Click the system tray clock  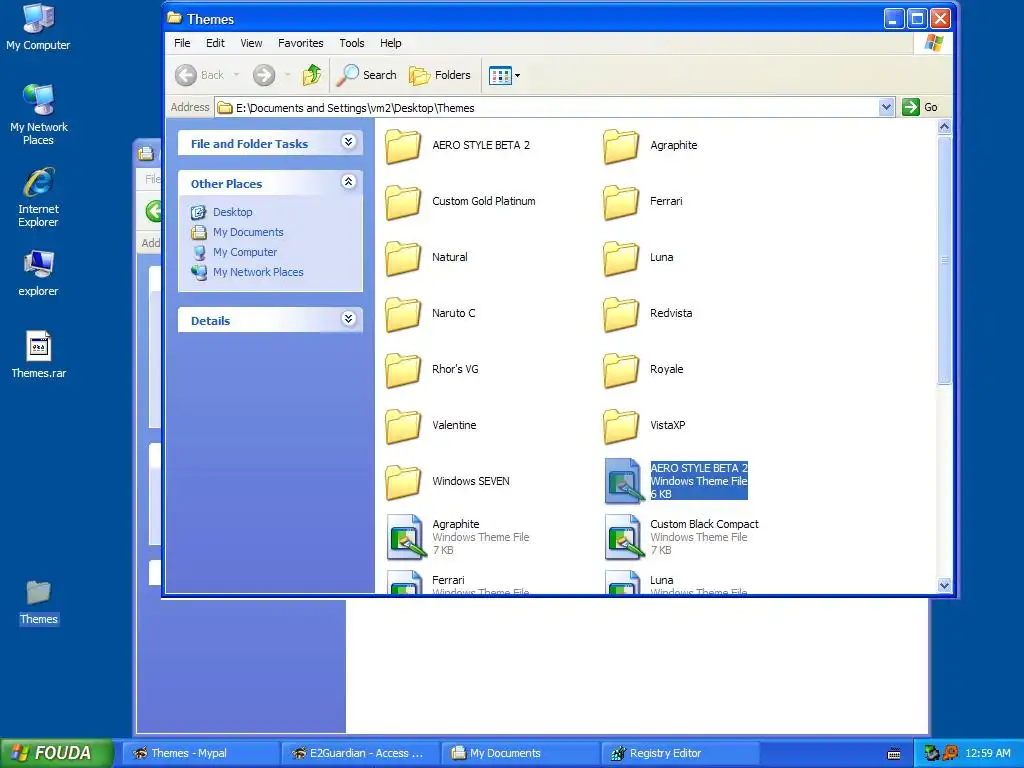[x=987, y=753]
